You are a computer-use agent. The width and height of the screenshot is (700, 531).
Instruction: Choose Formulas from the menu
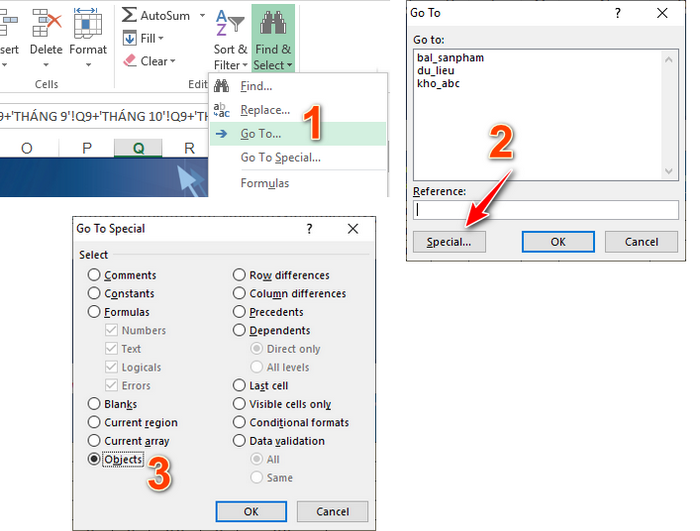pyautogui.click(x=298, y=183)
